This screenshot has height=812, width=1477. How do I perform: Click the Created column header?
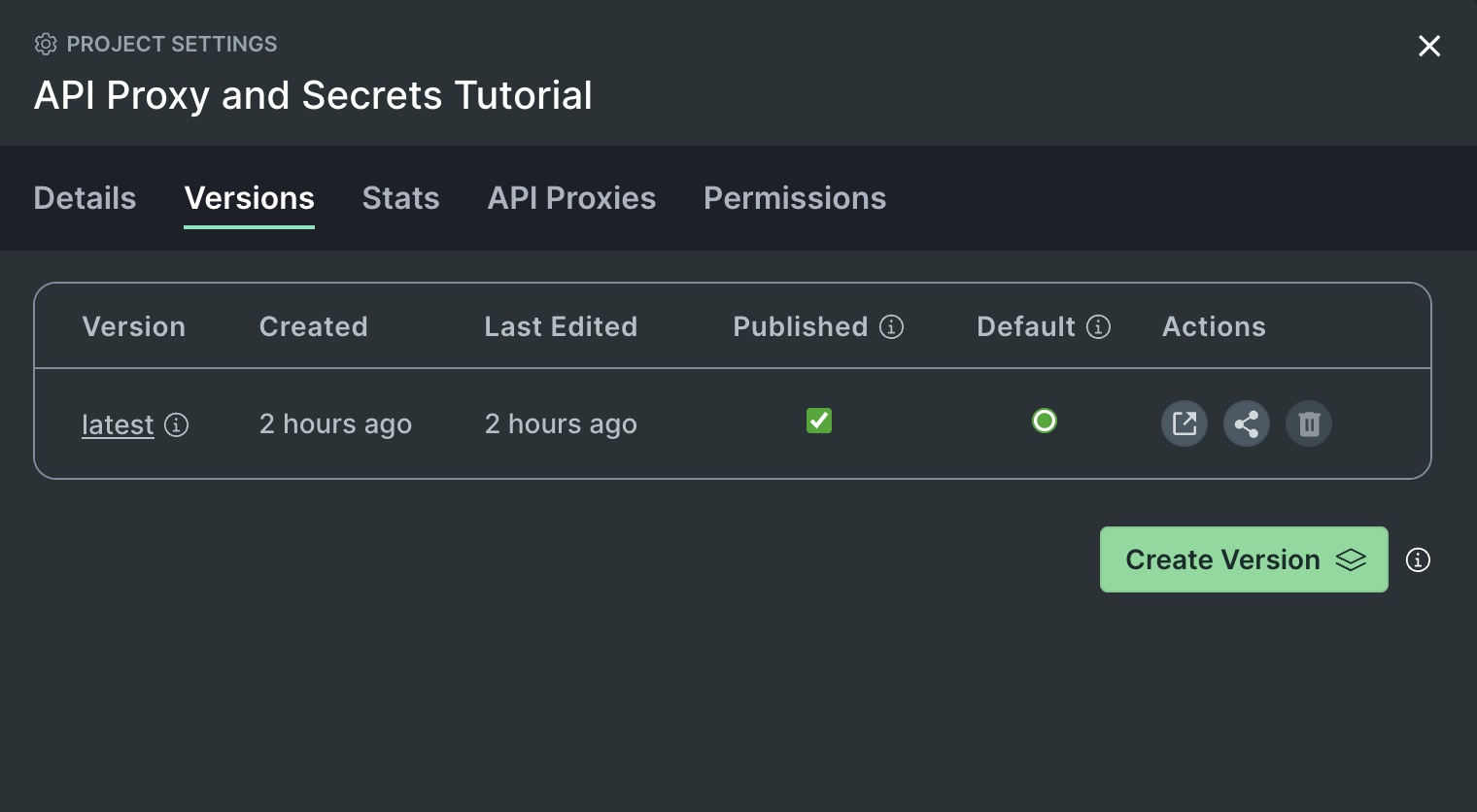tap(313, 327)
